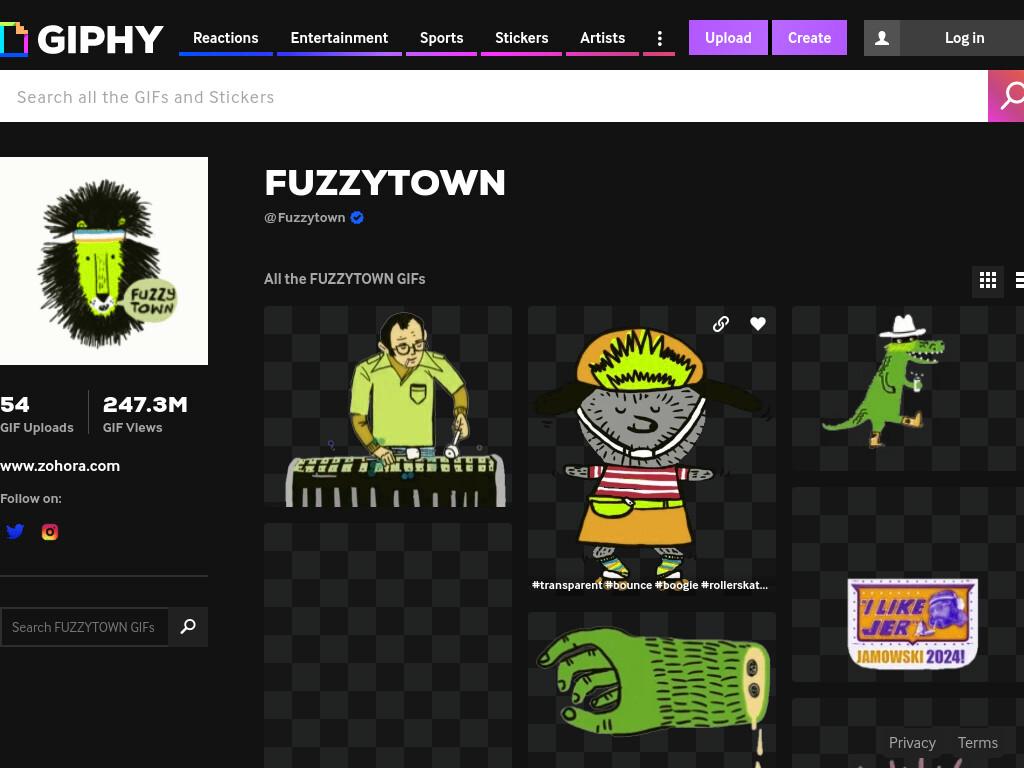Screen dimensions: 1024x768
Task: Click the user avatar icon beside Log in
Action: coord(882,38)
